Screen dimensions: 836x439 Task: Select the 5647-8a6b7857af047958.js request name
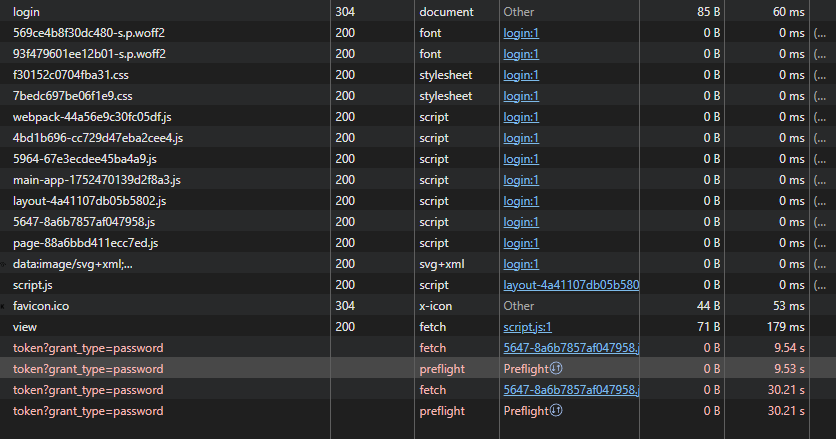[x=84, y=222]
